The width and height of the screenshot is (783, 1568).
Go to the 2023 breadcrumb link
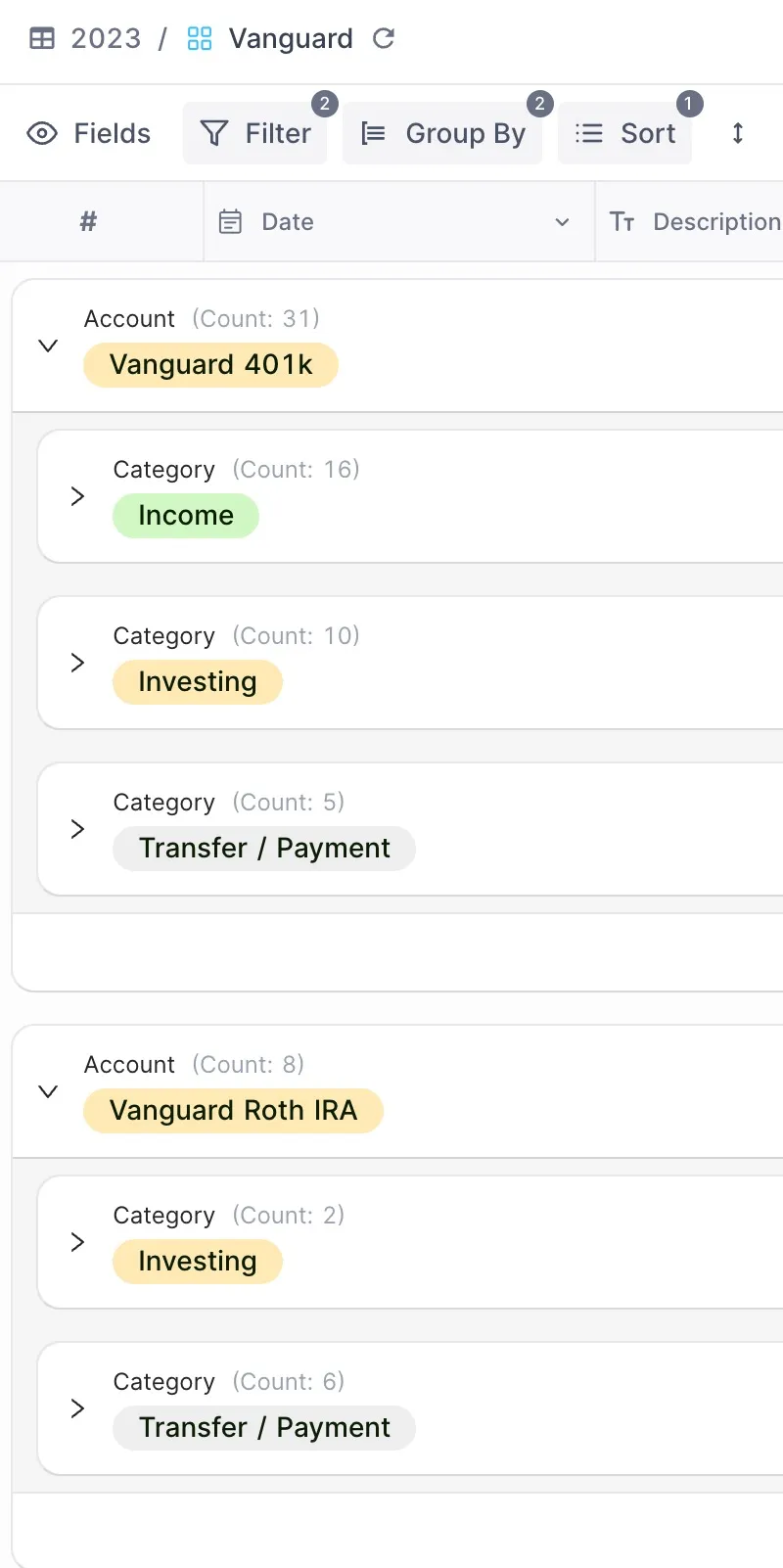point(106,38)
